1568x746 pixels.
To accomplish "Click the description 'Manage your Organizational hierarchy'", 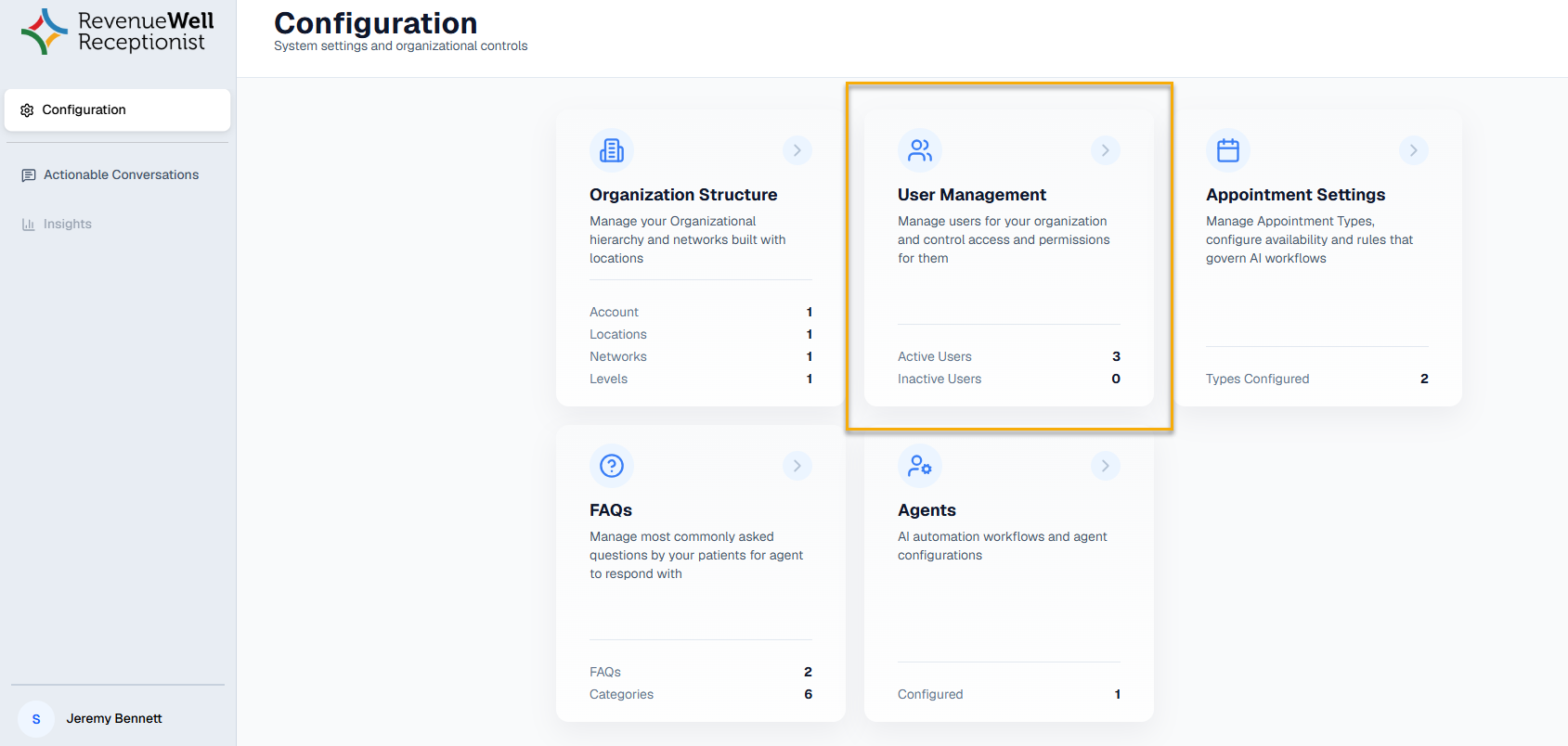I will click(688, 239).
